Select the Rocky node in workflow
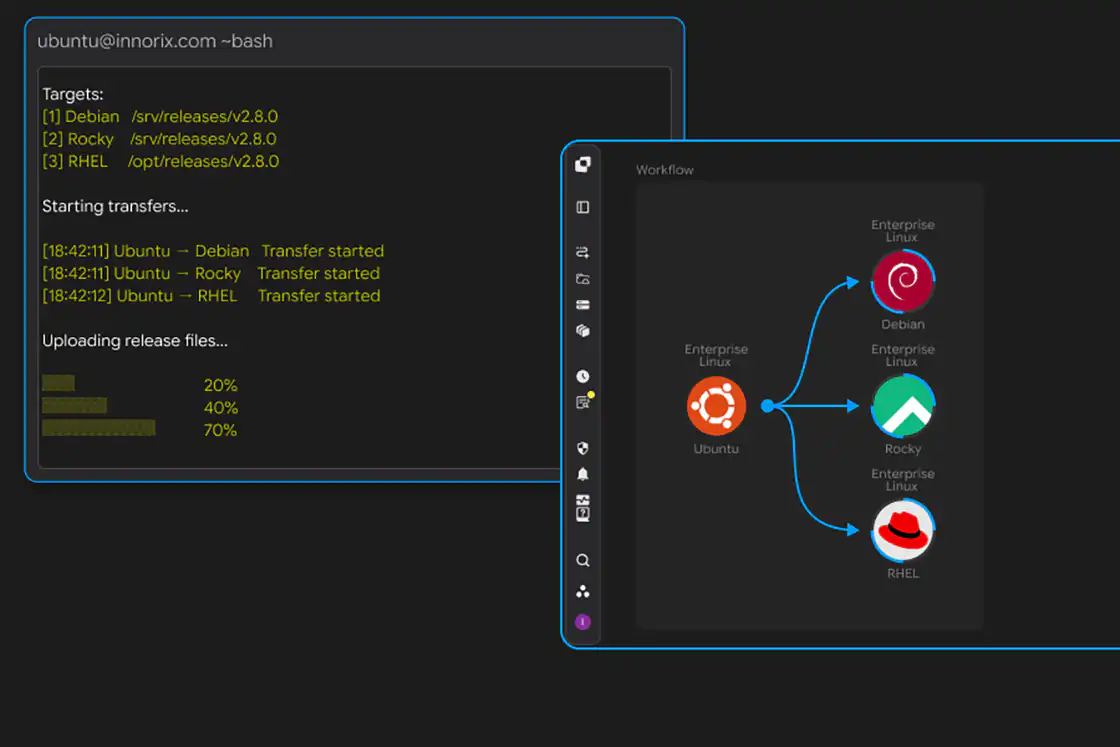Viewport: 1120px width, 747px height. click(x=903, y=406)
